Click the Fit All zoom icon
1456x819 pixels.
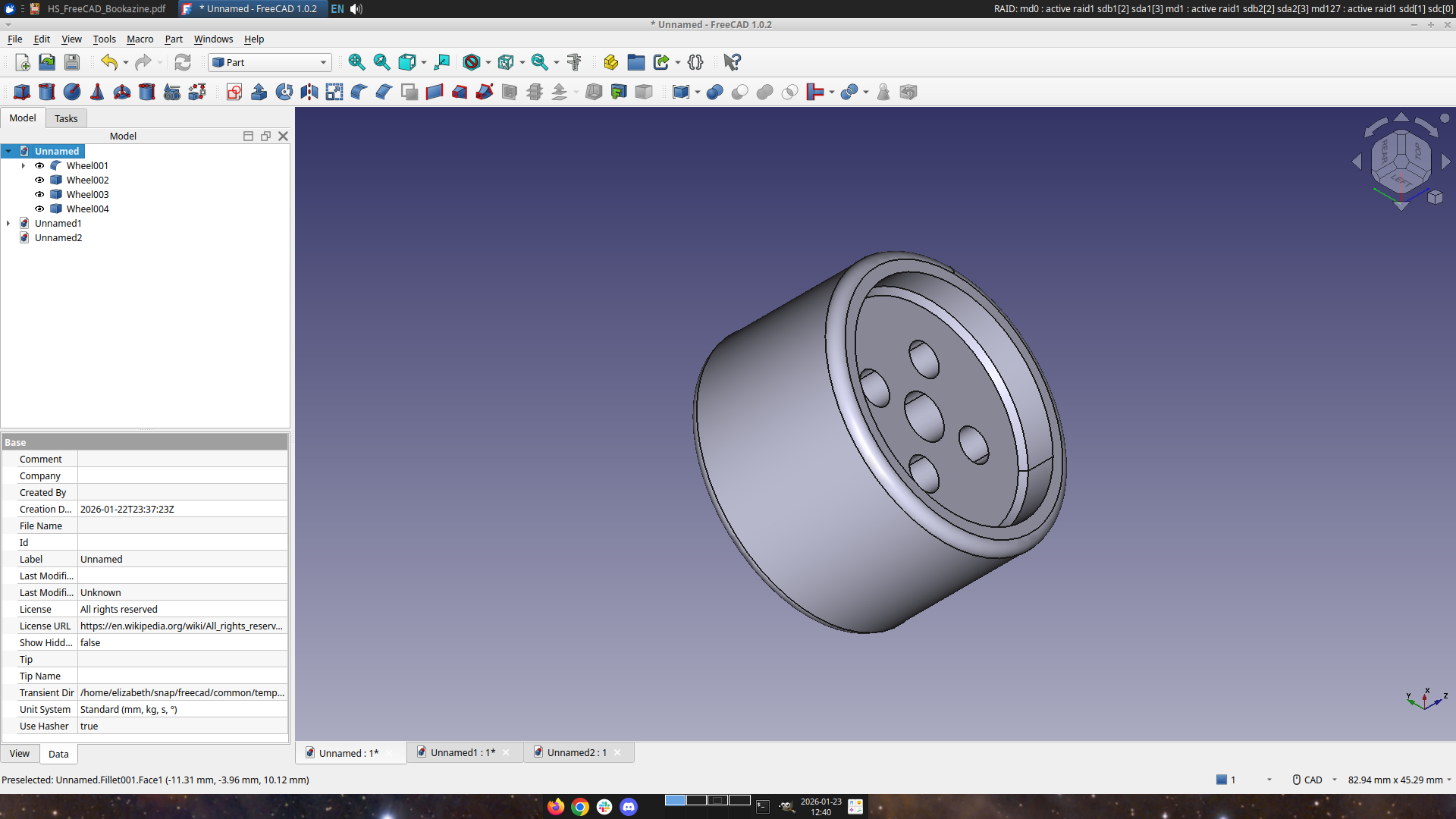[x=356, y=62]
